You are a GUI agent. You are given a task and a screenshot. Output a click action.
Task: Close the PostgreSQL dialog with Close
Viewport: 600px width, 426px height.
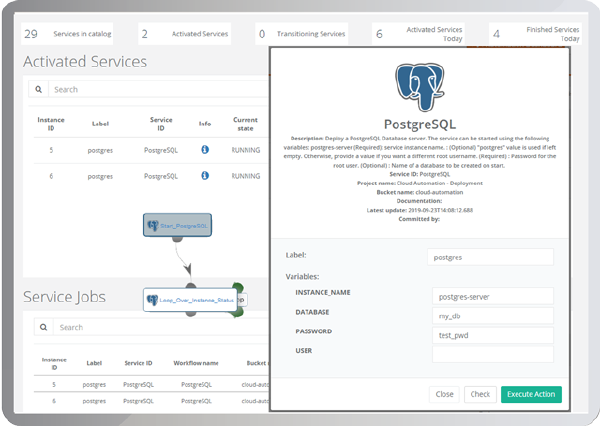pyautogui.click(x=444, y=394)
